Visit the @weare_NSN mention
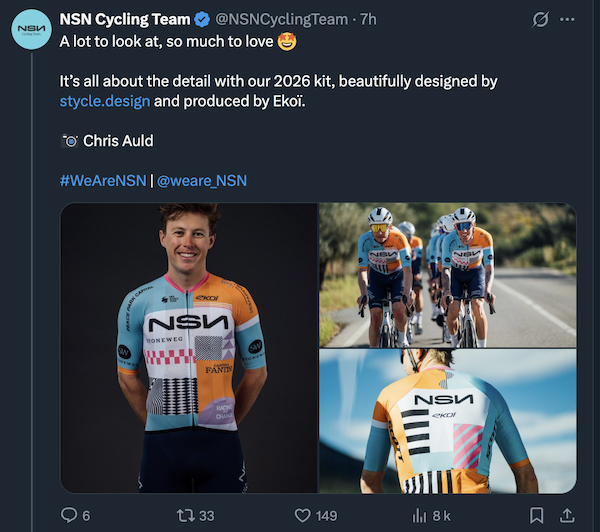This screenshot has height=532, width=600. (x=202, y=180)
